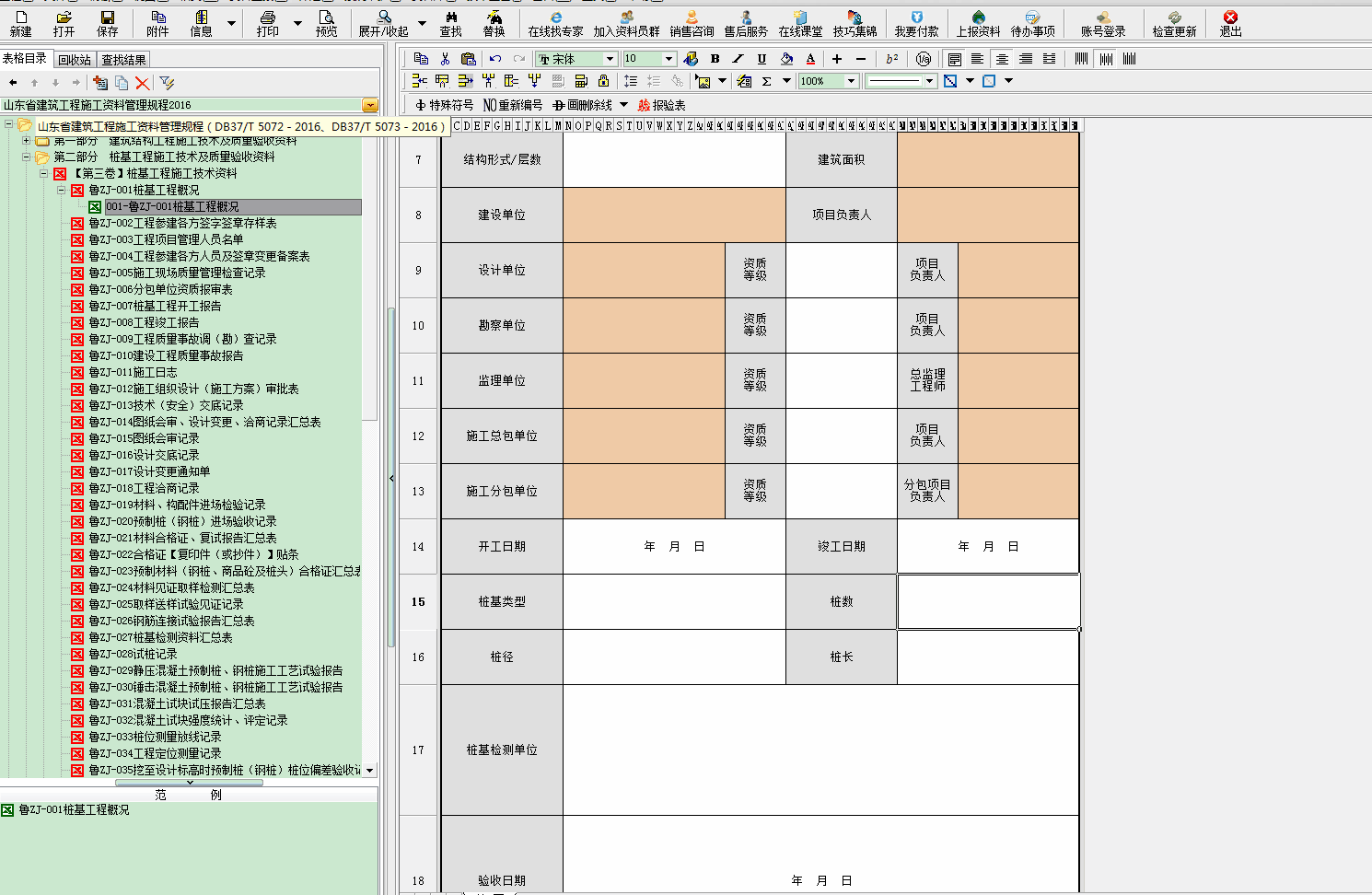1372x895 pixels.
Task: Switch to the 查找结果 tab
Action: (123, 60)
